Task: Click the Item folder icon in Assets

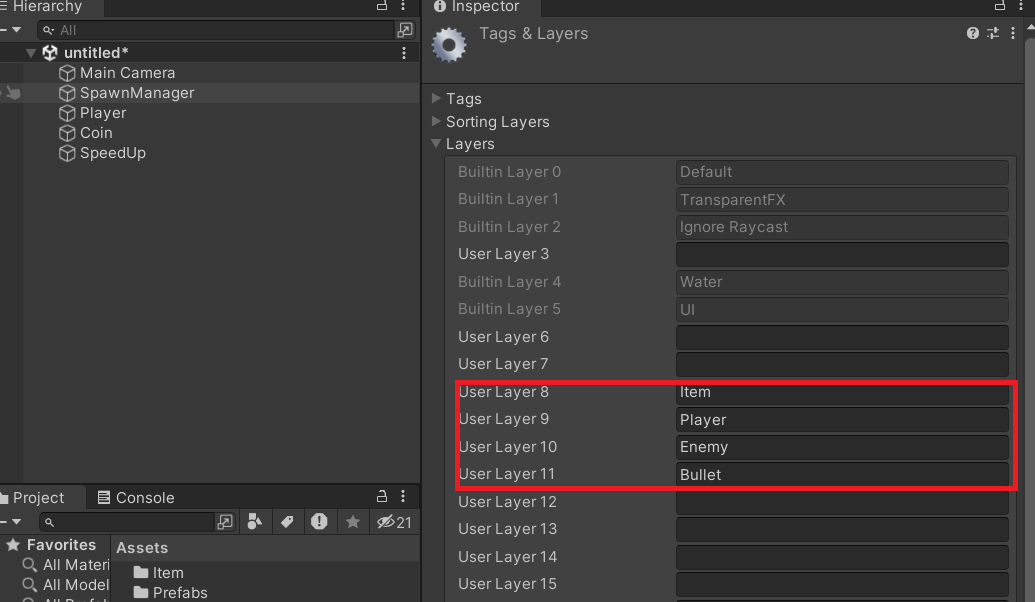Action: [141, 572]
